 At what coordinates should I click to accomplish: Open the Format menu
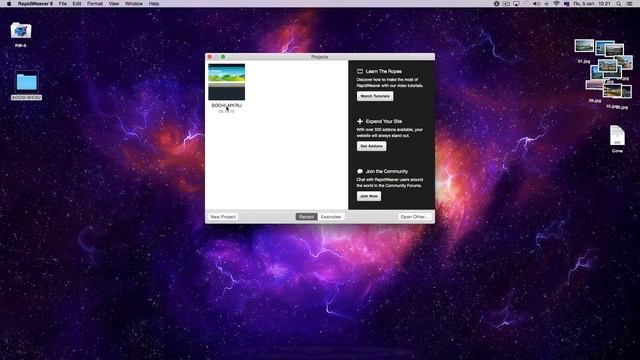coord(95,4)
